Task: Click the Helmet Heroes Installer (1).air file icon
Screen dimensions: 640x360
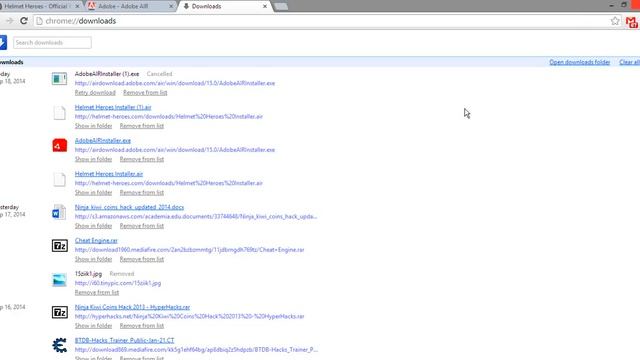Action: pos(60,112)
